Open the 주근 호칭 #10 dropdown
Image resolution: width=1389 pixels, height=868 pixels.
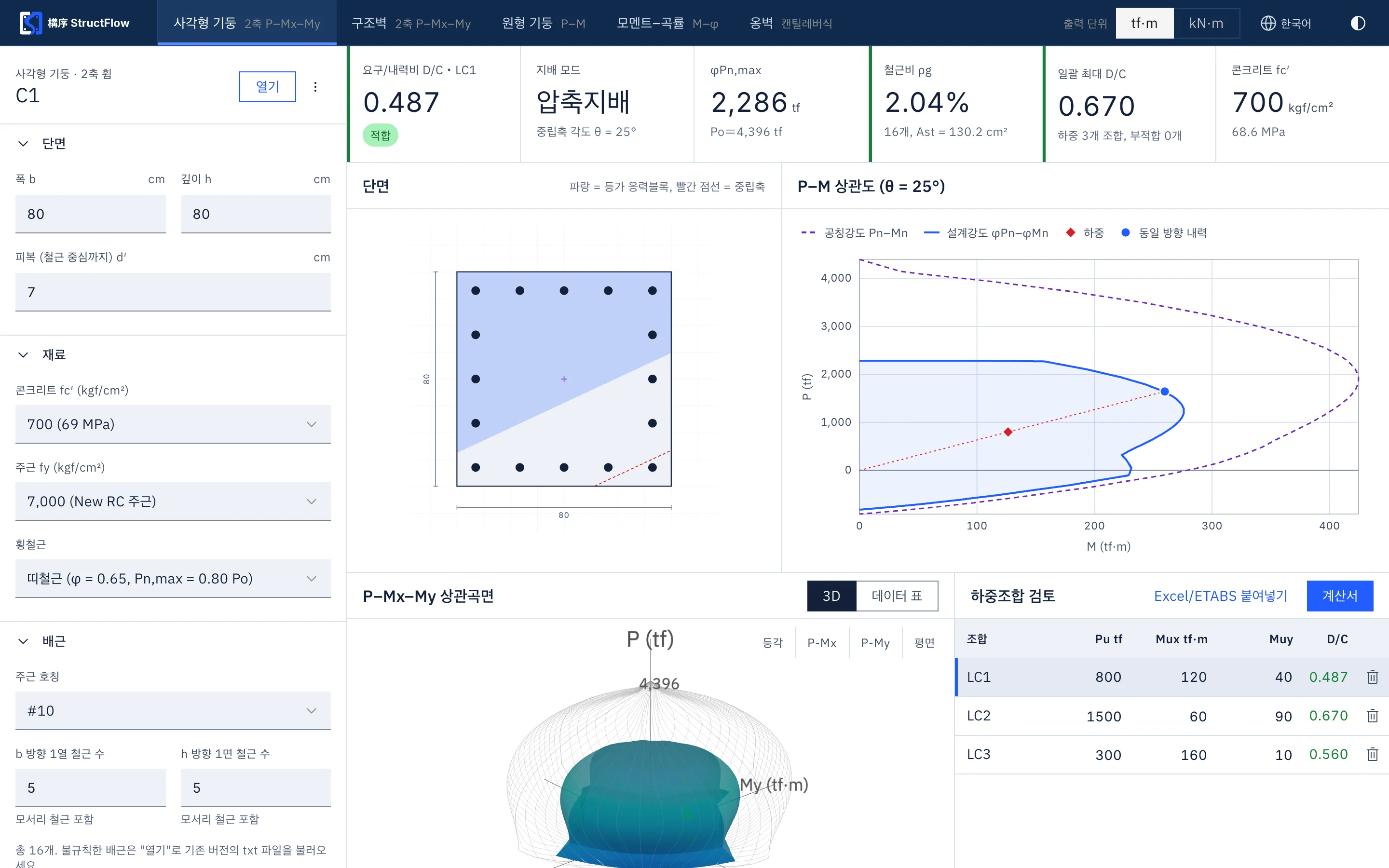pyautogui.click(x=173, y=711)
